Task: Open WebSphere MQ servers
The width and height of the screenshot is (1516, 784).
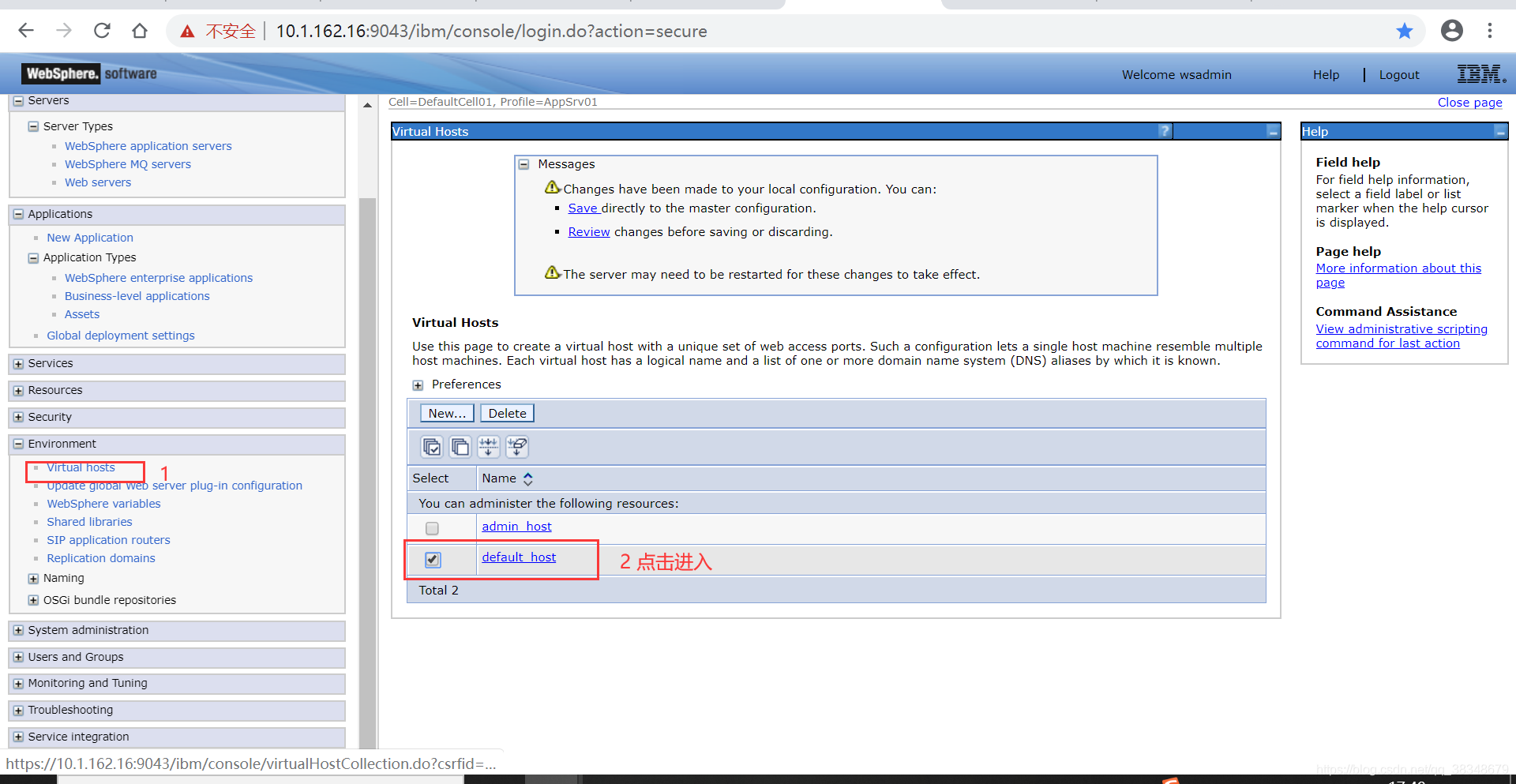Action: (128, 164)
